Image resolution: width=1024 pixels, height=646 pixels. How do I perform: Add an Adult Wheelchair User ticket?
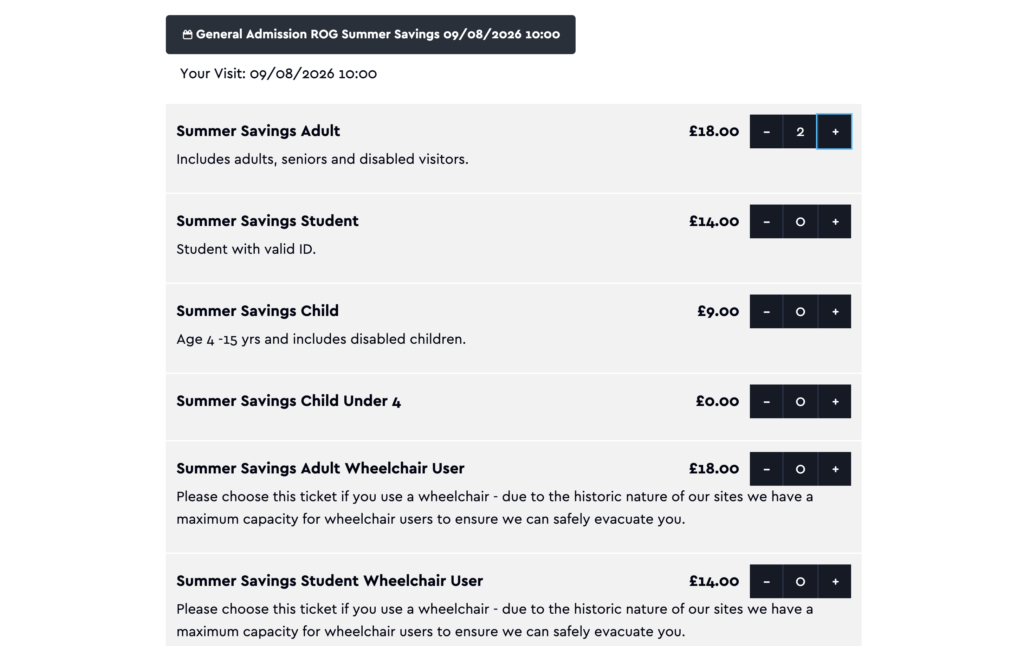pos(834,469)
